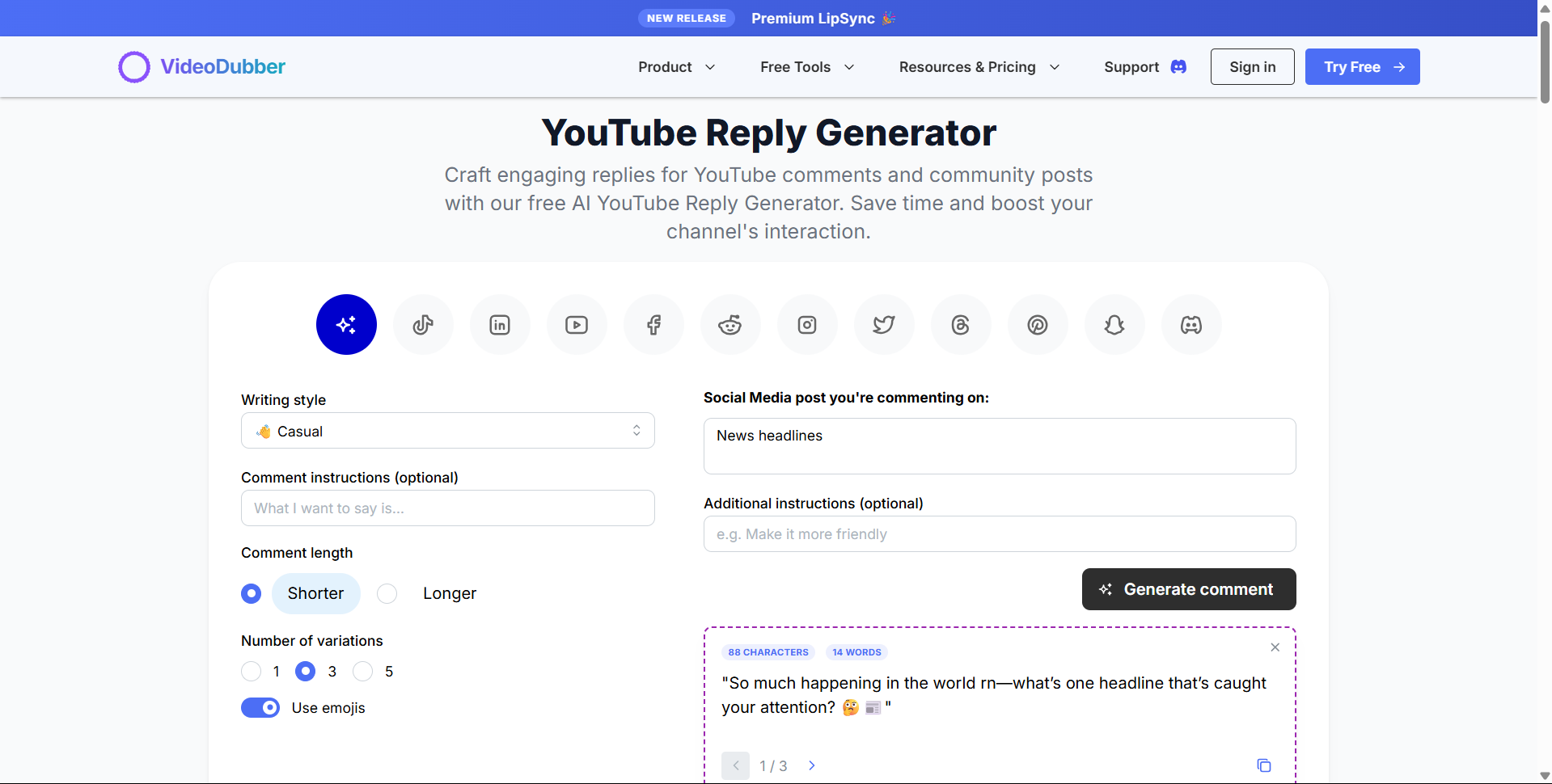Expand the Product menu
Image resolution: width=1552 pixels, height=784 pixels.
click(x=676, y=67)
